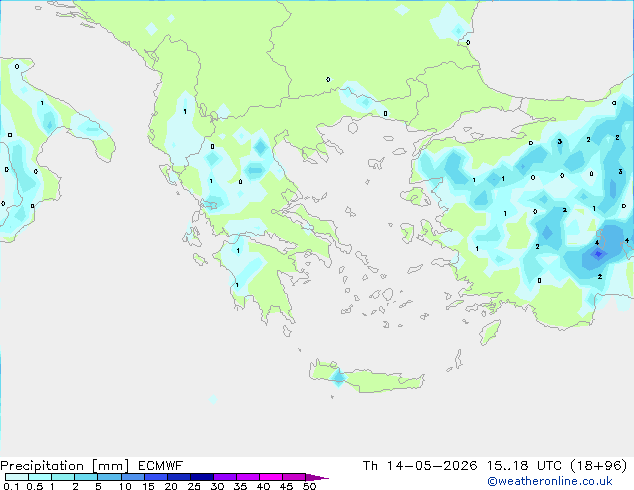This screenshot has width=634, height=490.
Task: Click the small blue precipitation patch on western Crete
Action: tap(338, 377)
